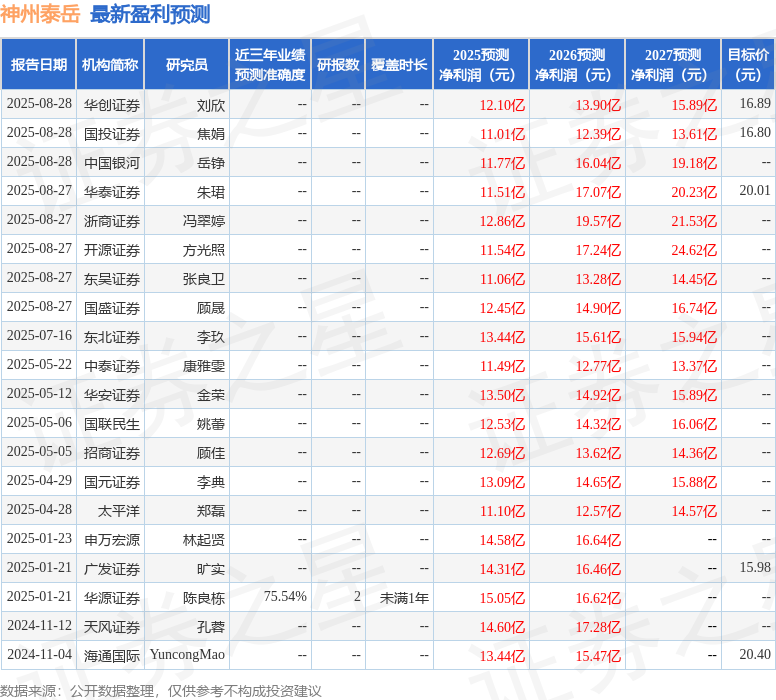Click analyst name YuncongMao
This screenshot has width=776, height=700.
pos(187,655)
